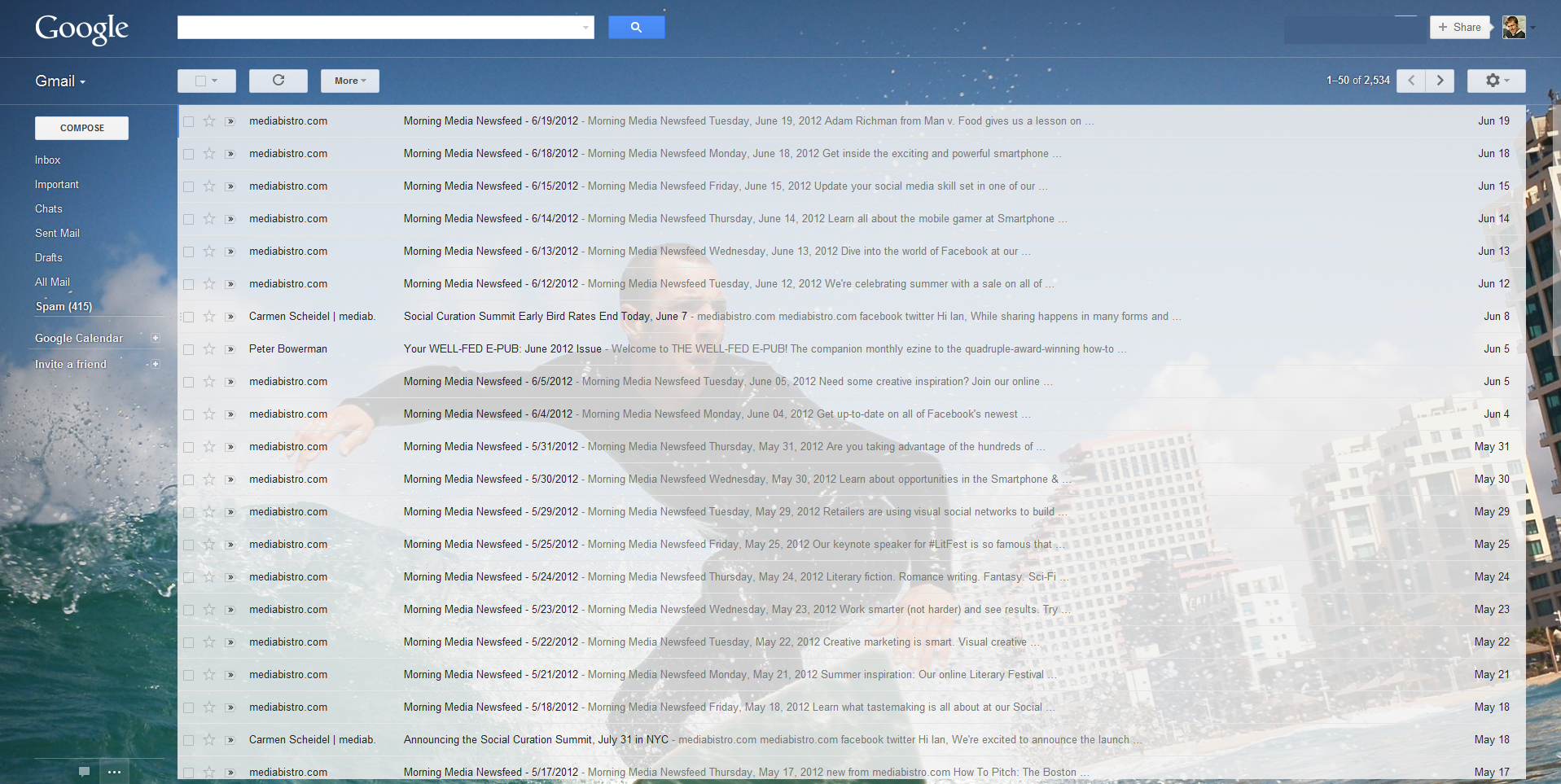
Task: Star the 5/31/2012 Newsfeed email
Action: point(209,447)
